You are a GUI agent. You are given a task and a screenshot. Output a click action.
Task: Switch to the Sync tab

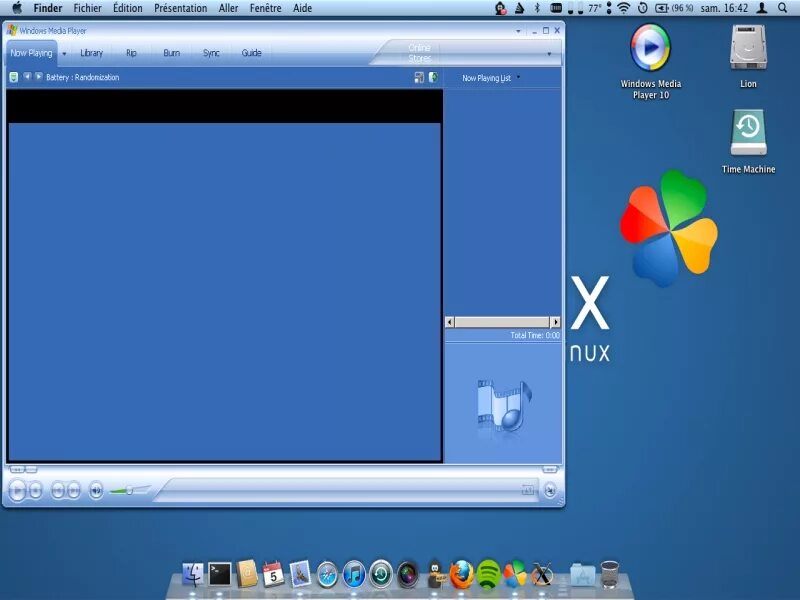tap(211, 53)
